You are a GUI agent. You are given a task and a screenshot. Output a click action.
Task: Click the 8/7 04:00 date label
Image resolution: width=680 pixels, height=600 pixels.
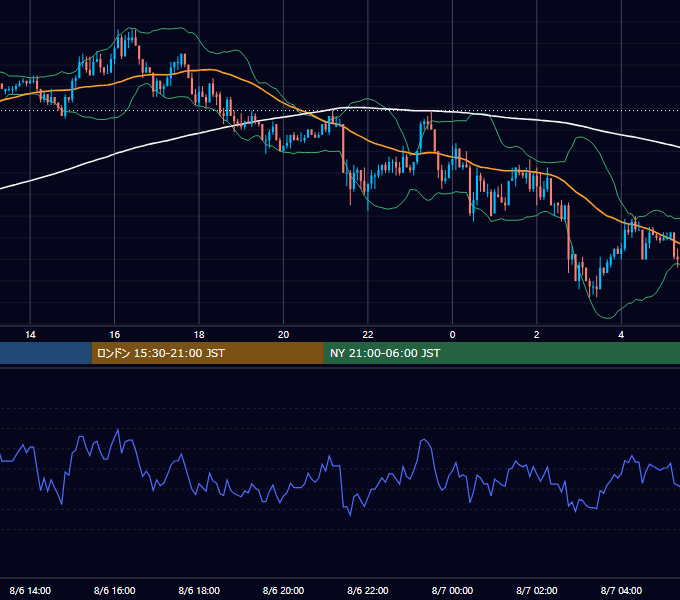point(621,590)
